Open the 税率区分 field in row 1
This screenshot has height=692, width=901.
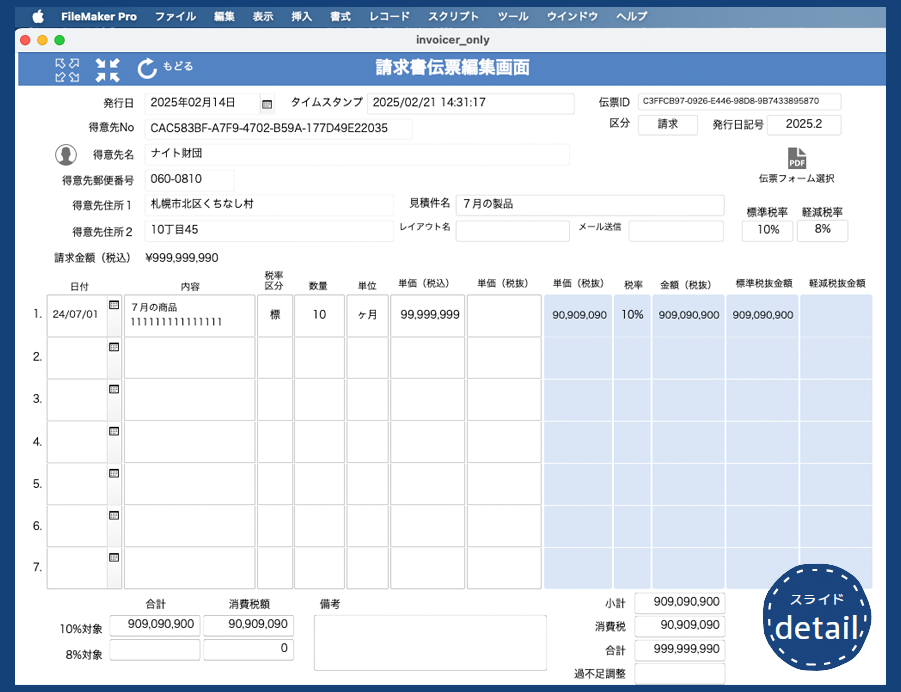coord(275,315)
